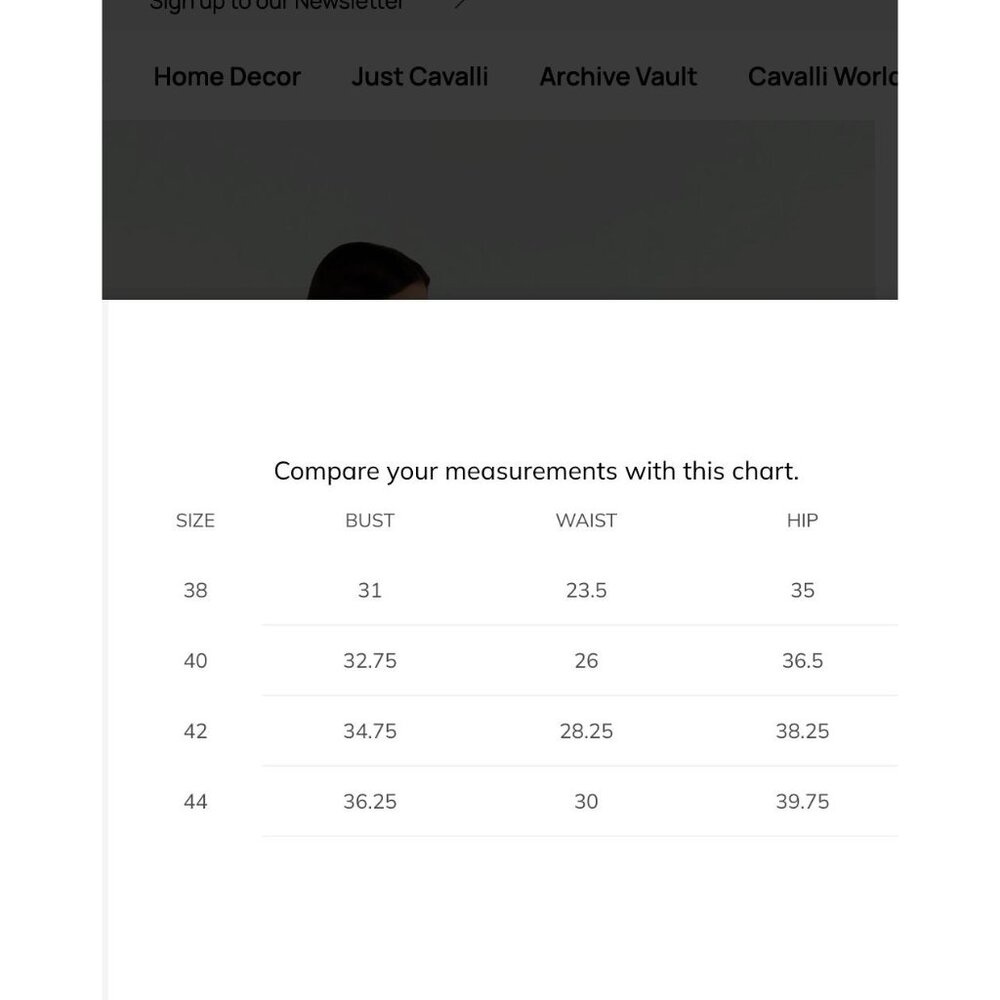Open the Cavalli World menu item
1000x1000 pixels.
coord(822,77)
